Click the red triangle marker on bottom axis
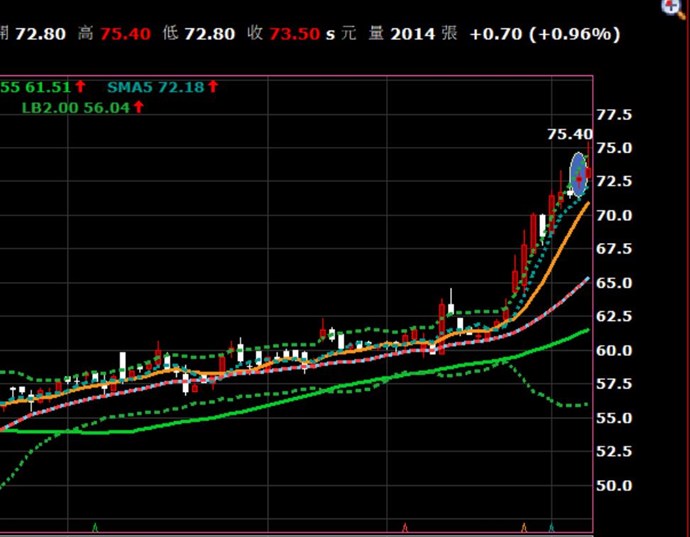 405,527
